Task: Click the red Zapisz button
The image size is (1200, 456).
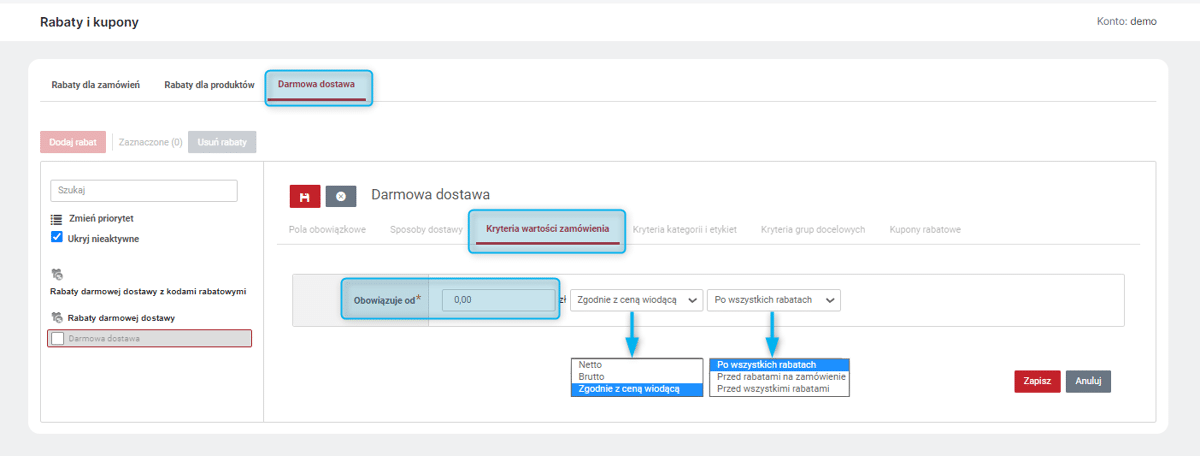Action: pyautogui.click(x=1036, y=381)
